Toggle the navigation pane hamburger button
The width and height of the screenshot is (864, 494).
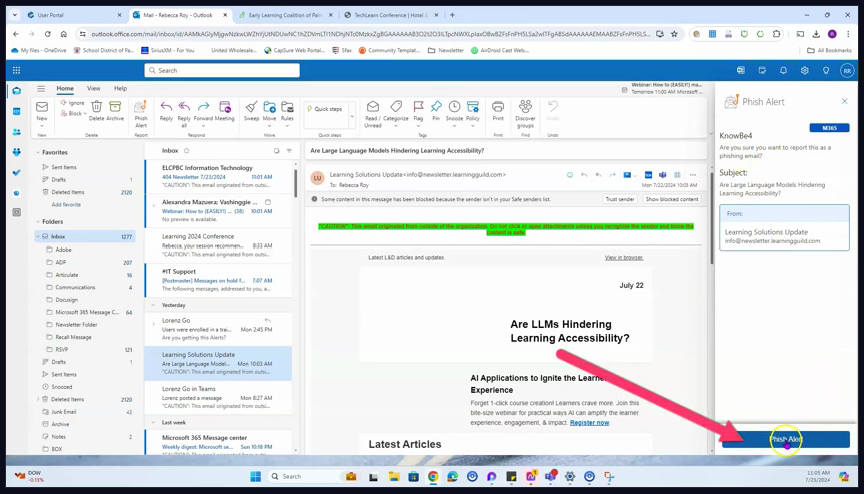(41, 88)
